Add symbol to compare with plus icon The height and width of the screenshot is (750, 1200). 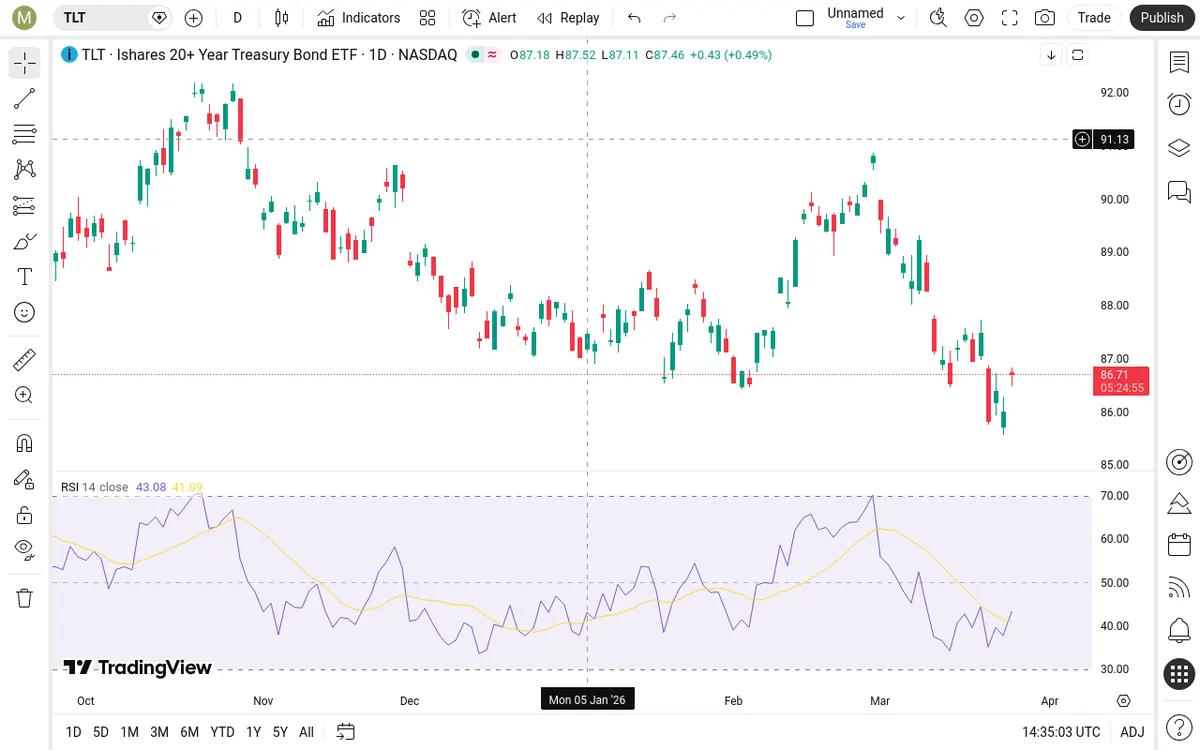tap(194, 17)
